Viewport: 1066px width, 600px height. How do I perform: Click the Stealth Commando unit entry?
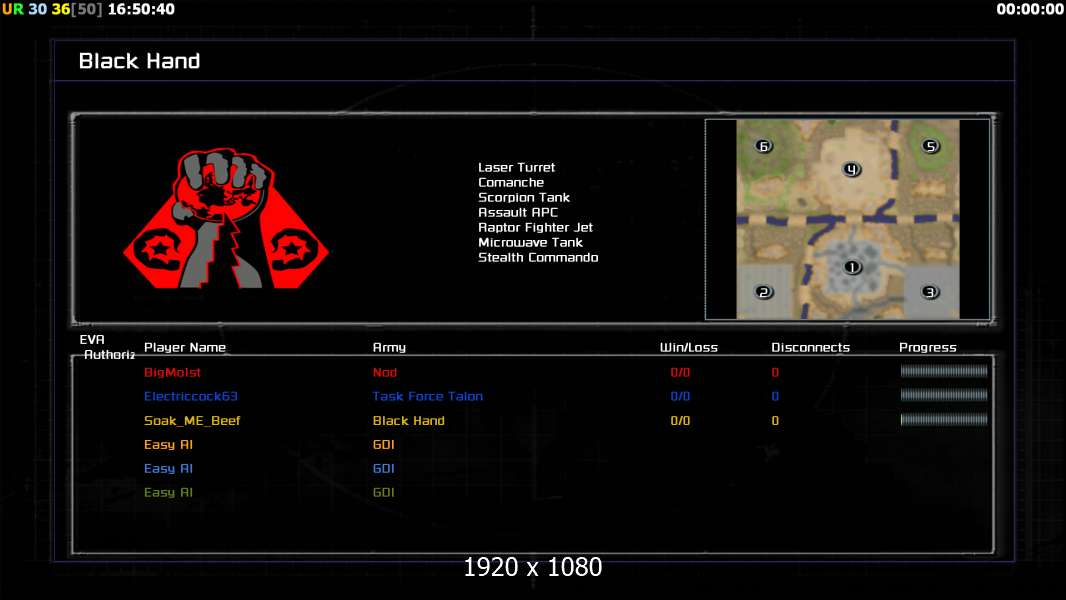(x=538, y=257)
